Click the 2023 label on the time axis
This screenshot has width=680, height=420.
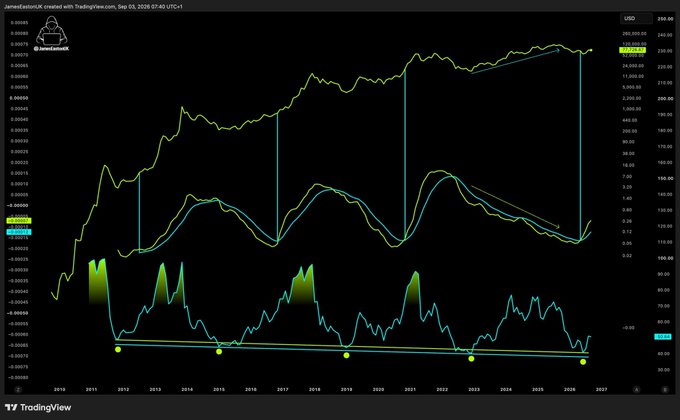[x=474, y=390]
